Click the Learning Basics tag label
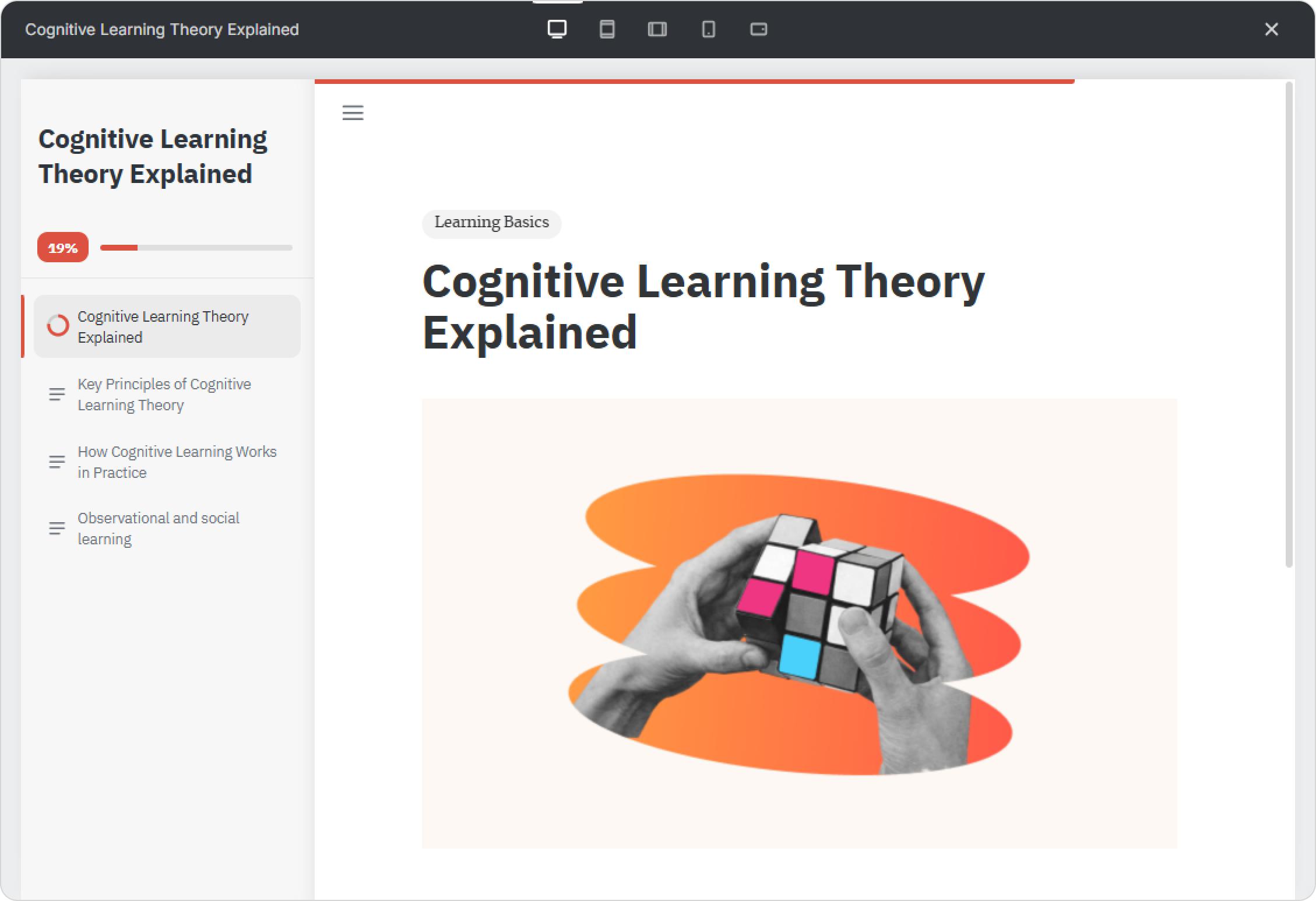1316x901 pixels. click(x=491, y=223)
